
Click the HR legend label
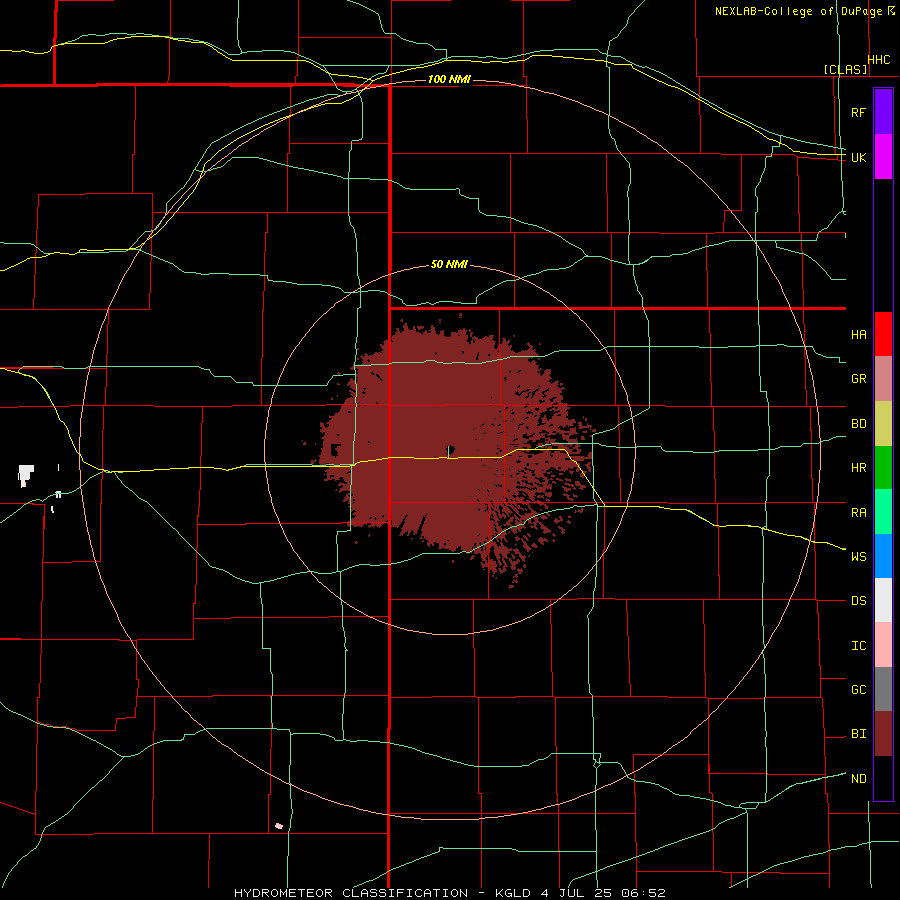(x=859, y=468)
